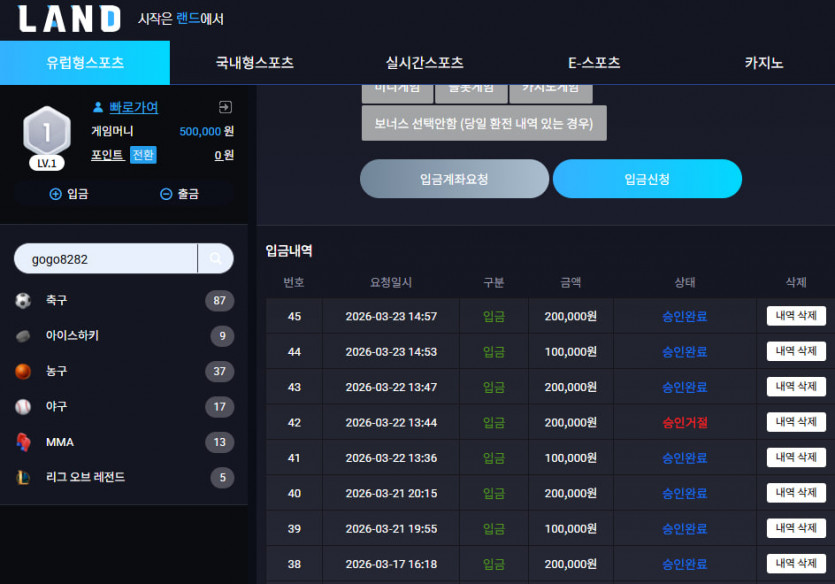Click the LV.1 level badge
The image size is (835, 584).
point(47,163)
